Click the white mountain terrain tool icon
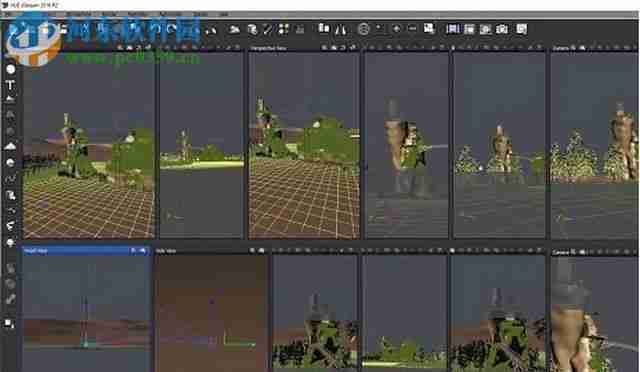The height and width of the screenshot is (372, 640). click(11, 146)
